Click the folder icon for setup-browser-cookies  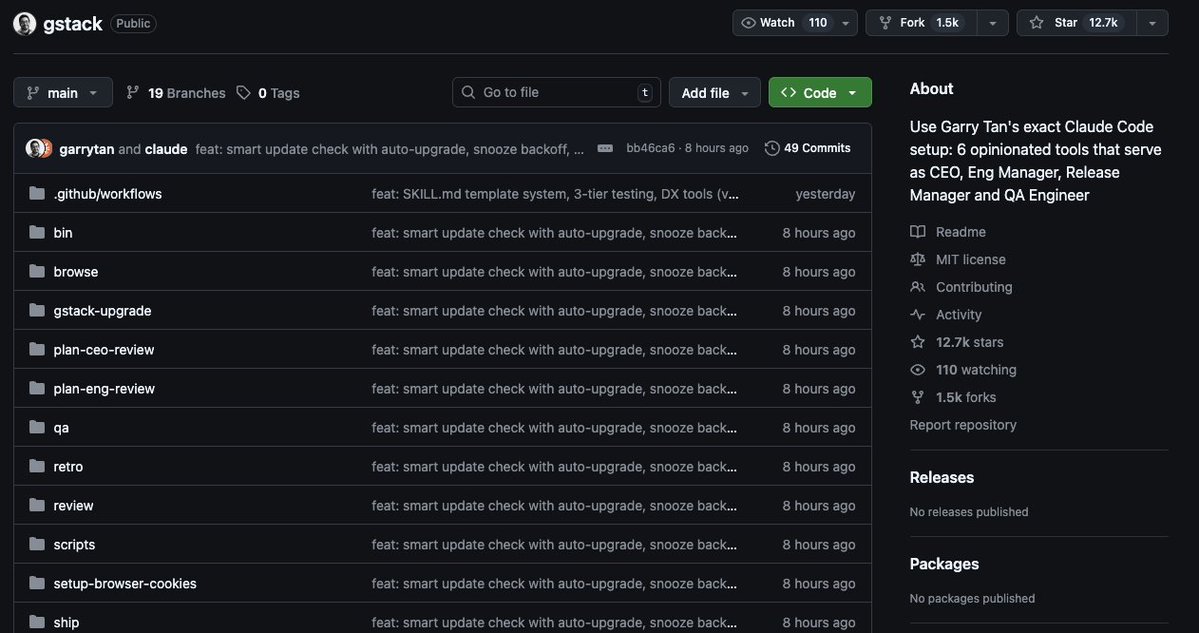point(37,583)
